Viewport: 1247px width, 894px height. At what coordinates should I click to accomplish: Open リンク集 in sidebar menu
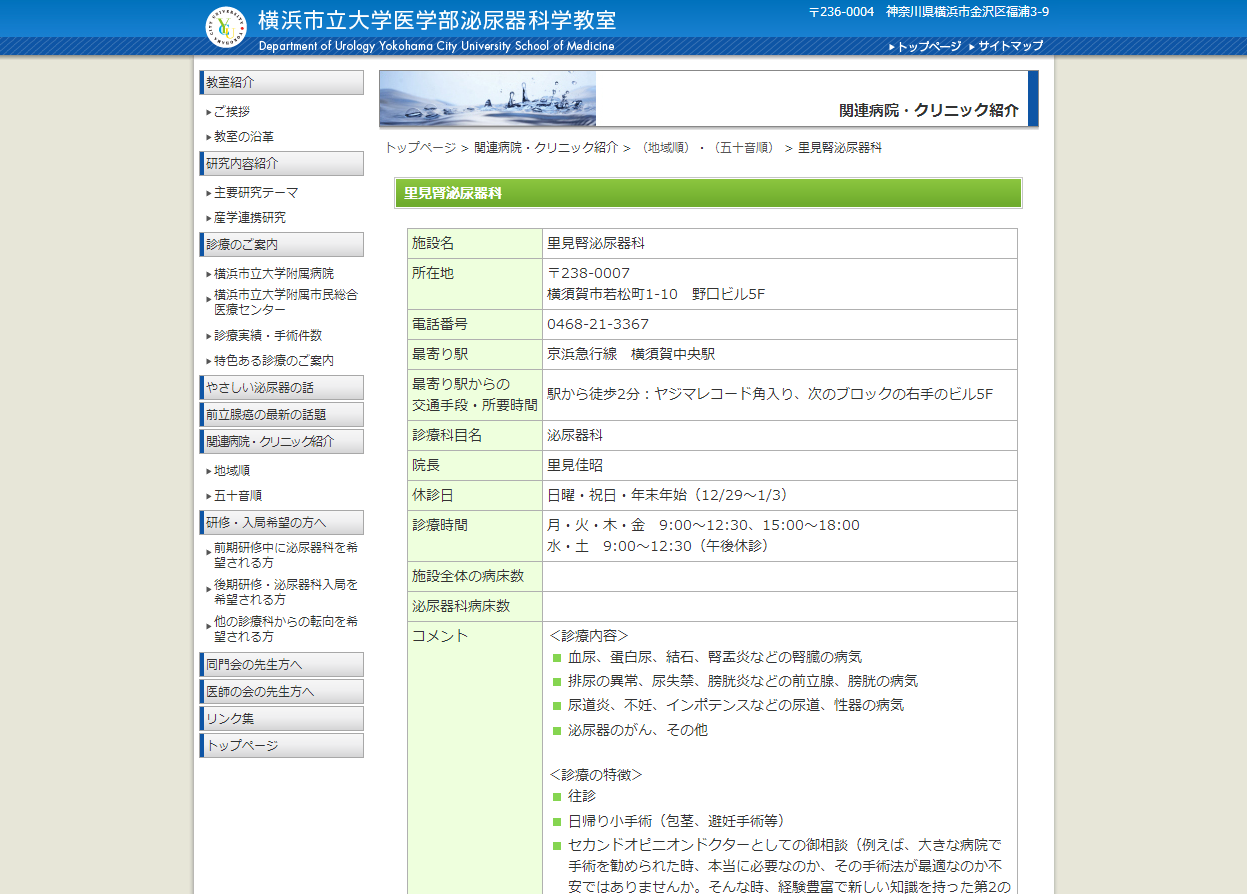coord(282,718)
